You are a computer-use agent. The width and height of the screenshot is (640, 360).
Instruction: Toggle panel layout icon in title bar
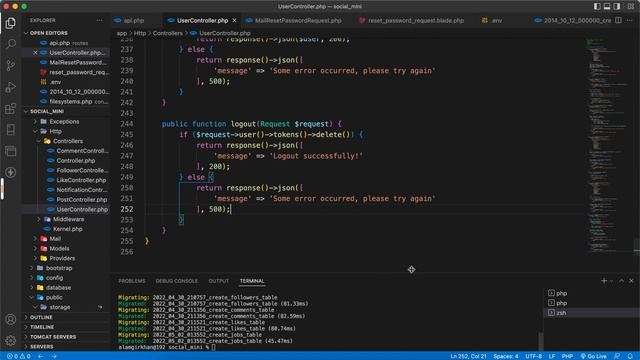click(x=607, y=6)
